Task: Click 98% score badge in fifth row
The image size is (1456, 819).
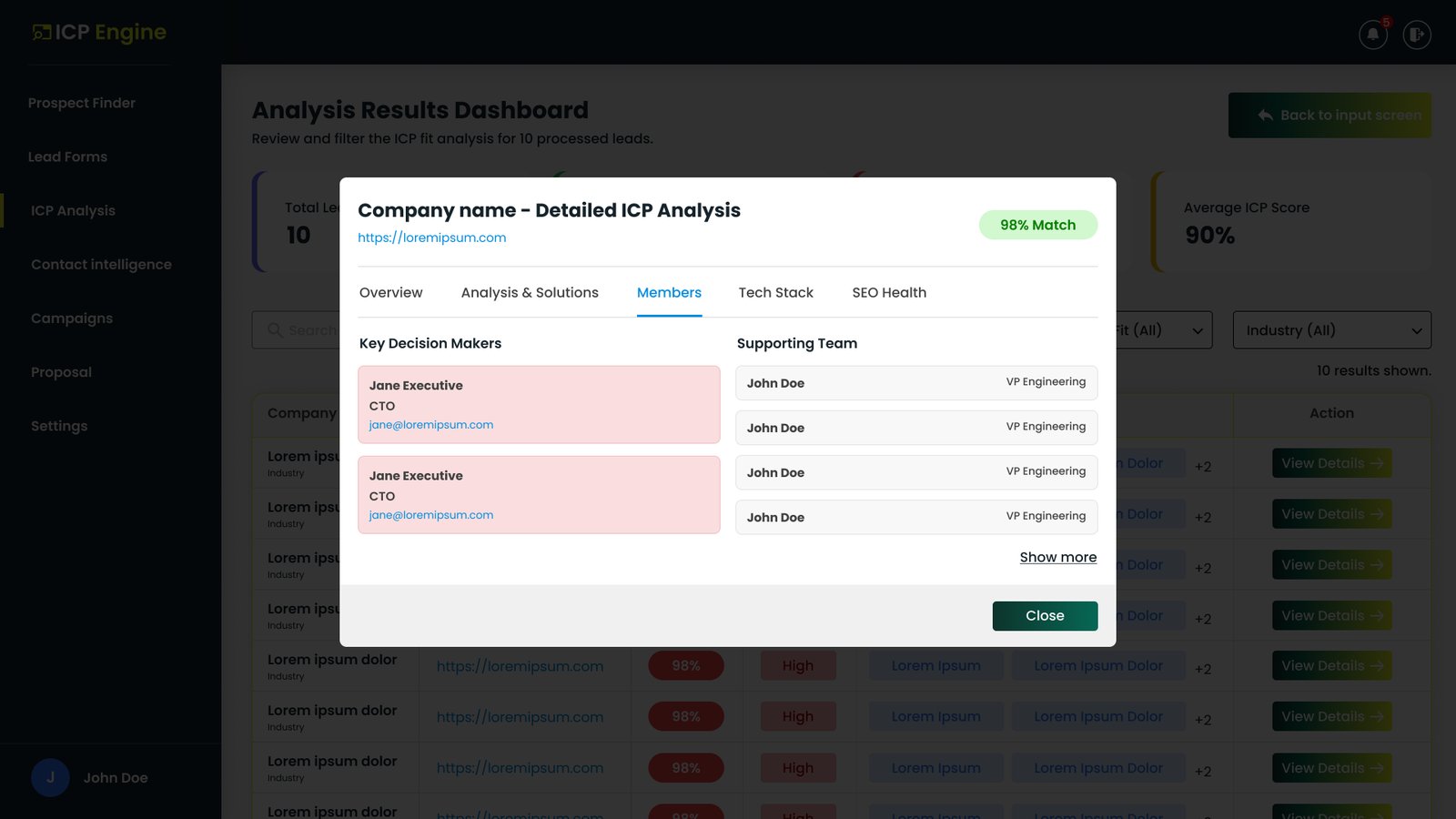Action: point(686,666)
